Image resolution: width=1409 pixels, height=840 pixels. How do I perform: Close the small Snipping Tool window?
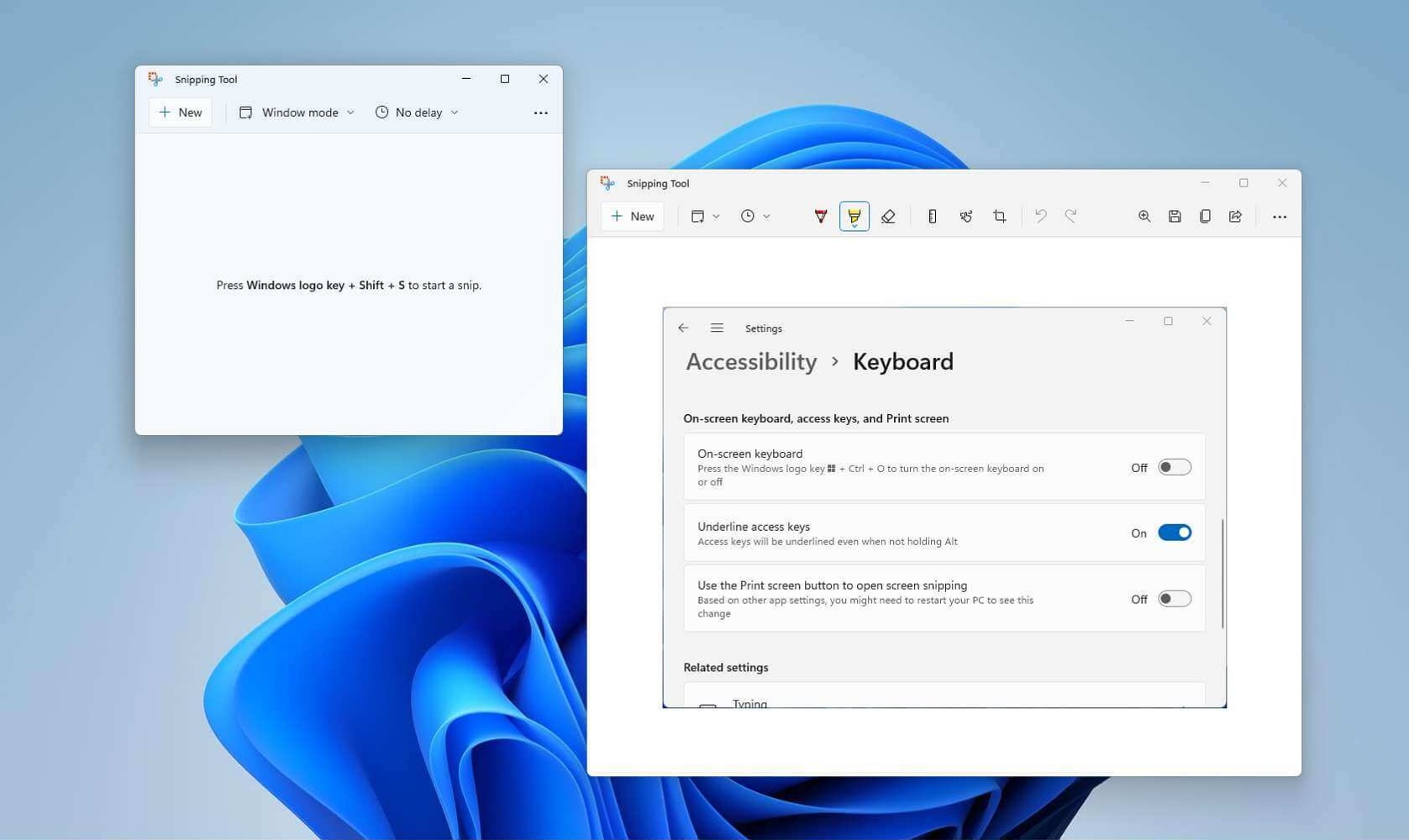pyautogui.click(x=544, y=79)
